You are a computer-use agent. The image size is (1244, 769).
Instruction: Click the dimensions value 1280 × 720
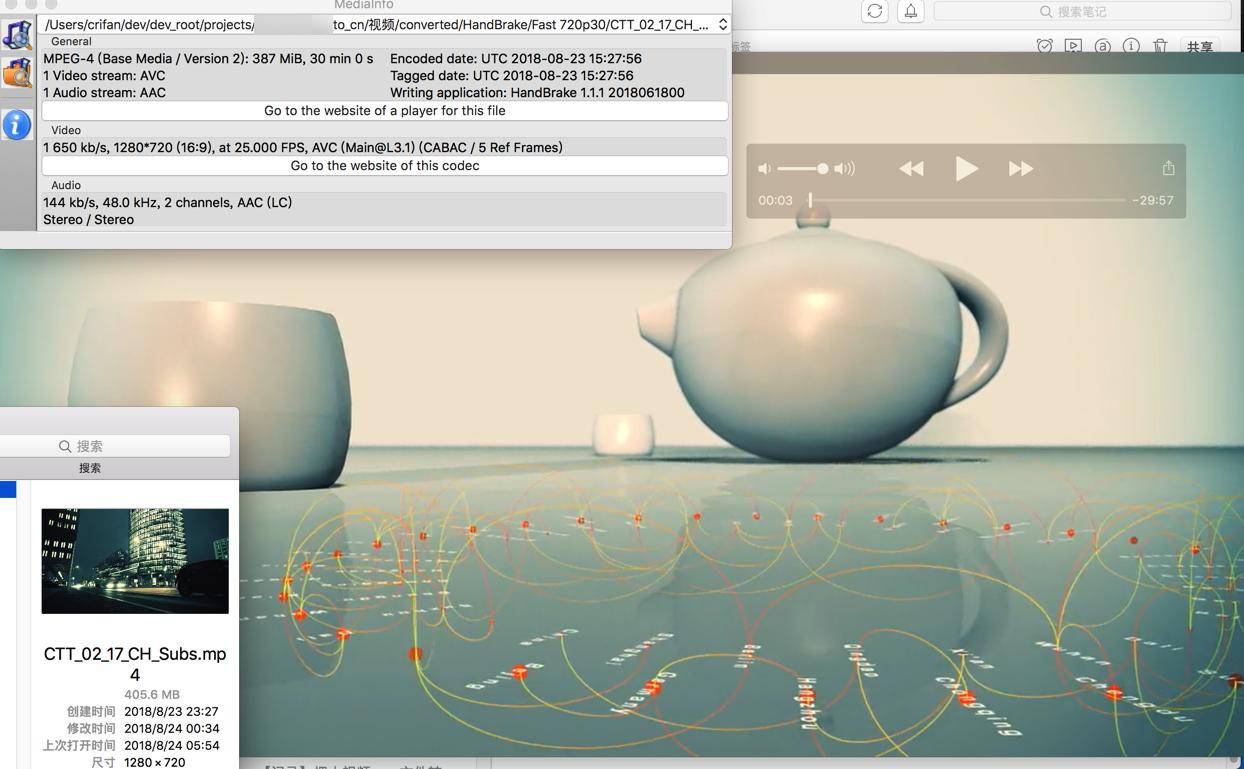[155, 762]
